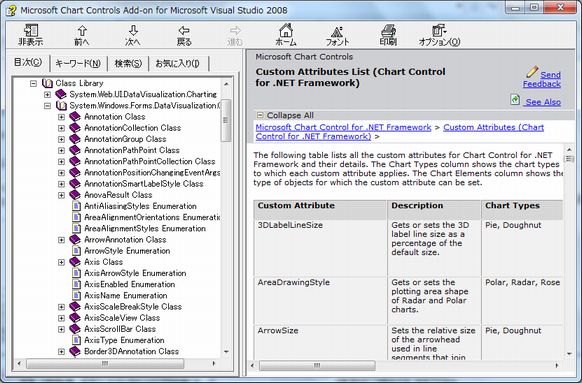Image resolution: width=582 pixels, height=383 pixels.
Task: Click the Class Library open book icon
Action: (x=47, y=83)
